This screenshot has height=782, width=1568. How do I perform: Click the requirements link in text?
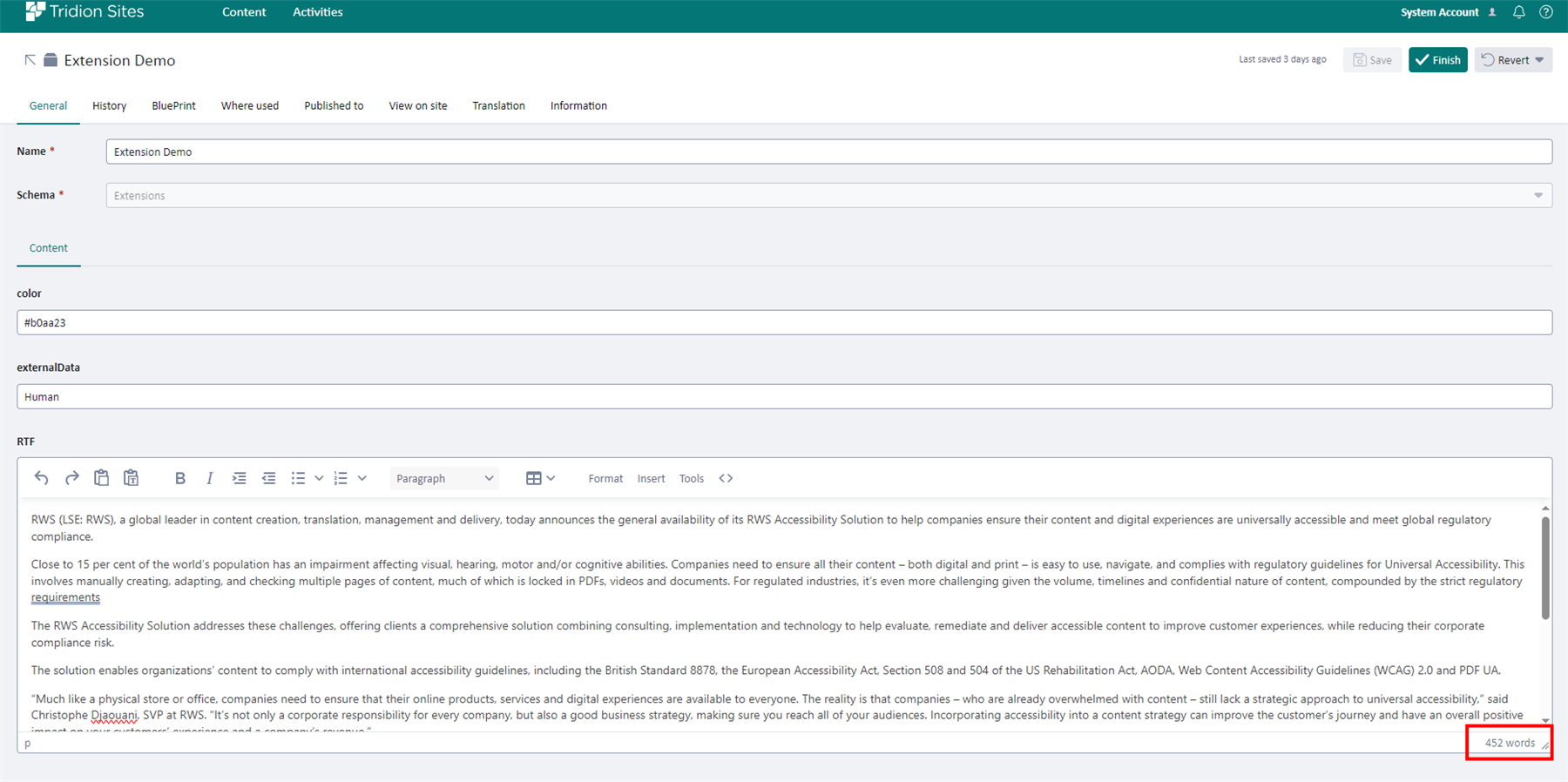tap(65, 597)
